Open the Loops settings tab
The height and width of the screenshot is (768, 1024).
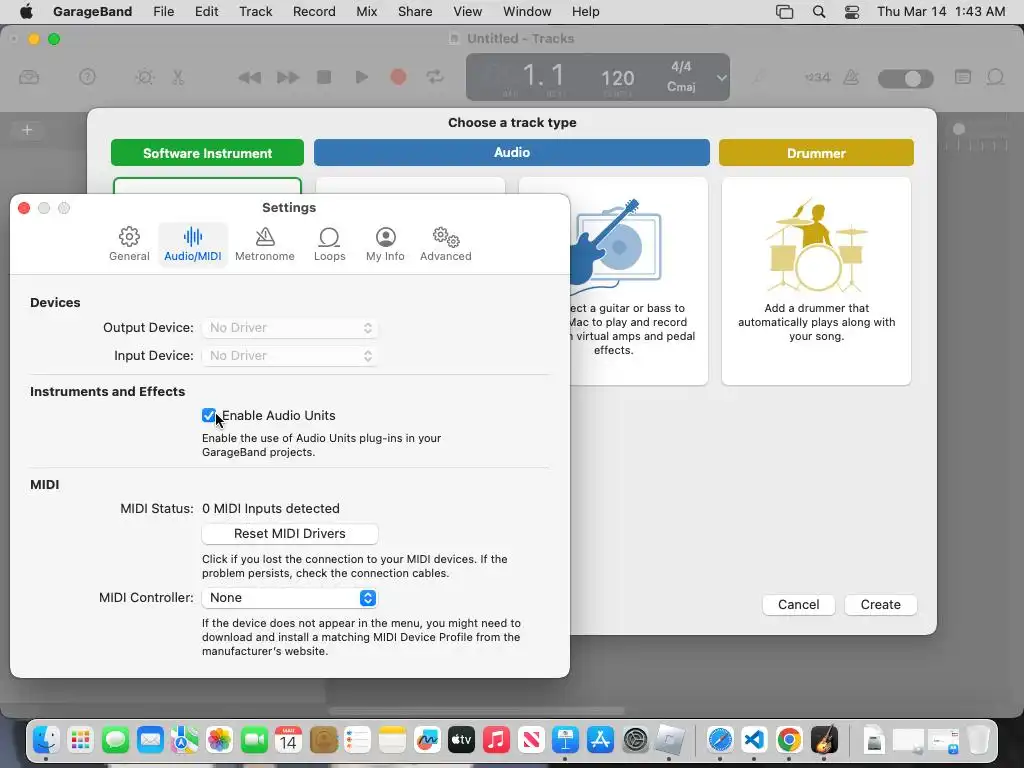(329, 244)
